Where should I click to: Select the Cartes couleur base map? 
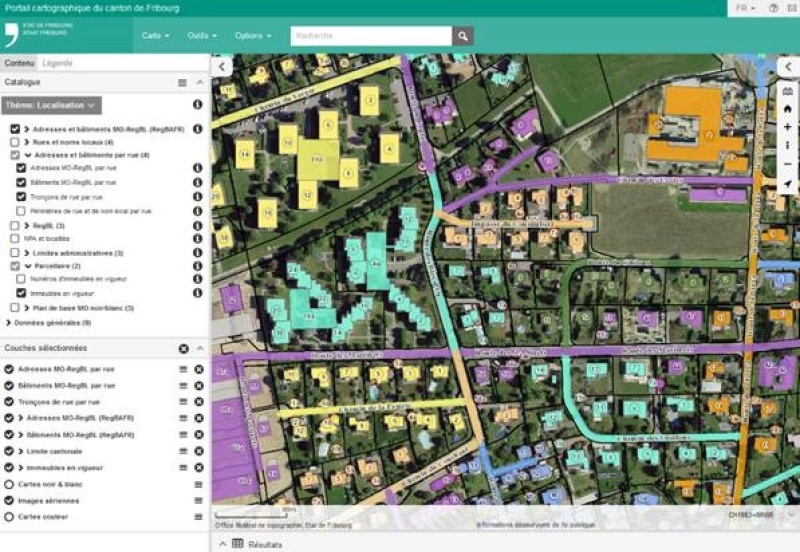9,517
